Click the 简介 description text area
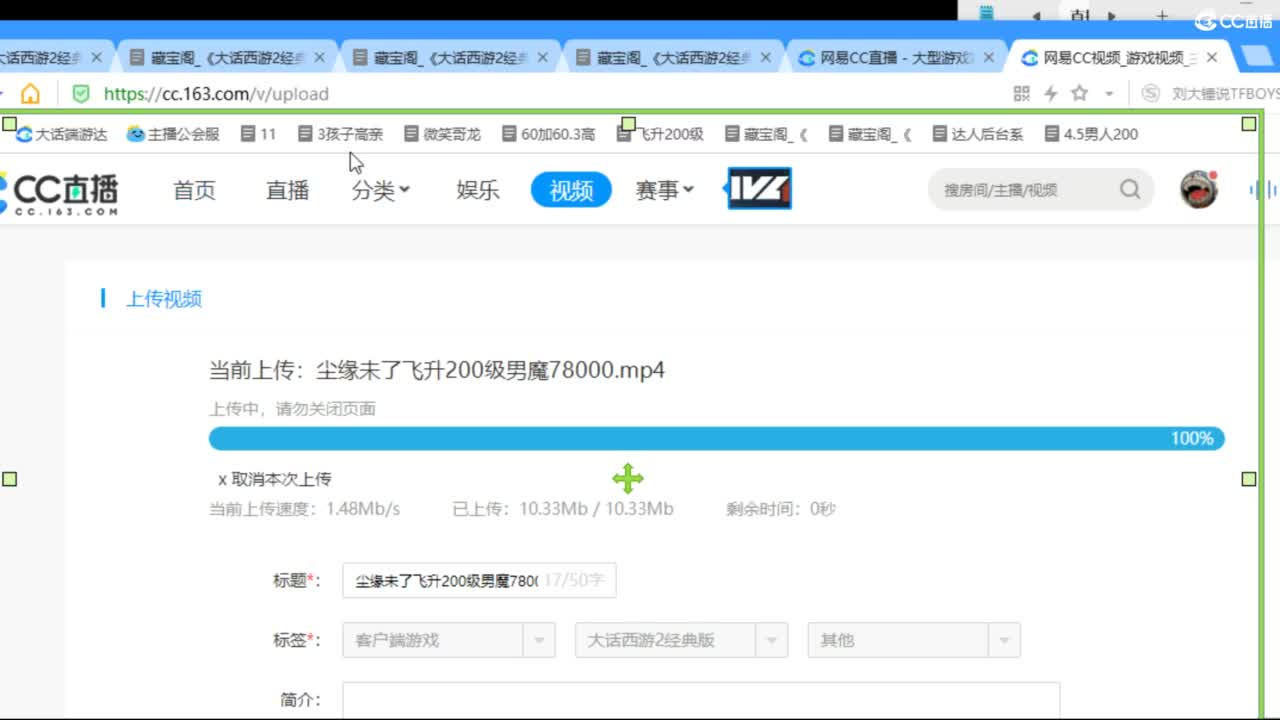 click(x=701, y=700)
